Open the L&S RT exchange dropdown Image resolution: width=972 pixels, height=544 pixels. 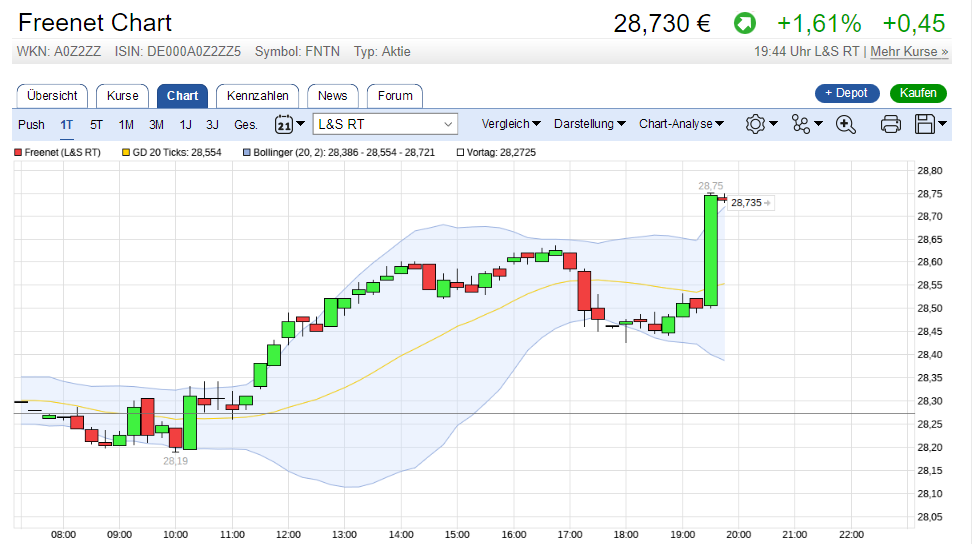pos(386,124)
